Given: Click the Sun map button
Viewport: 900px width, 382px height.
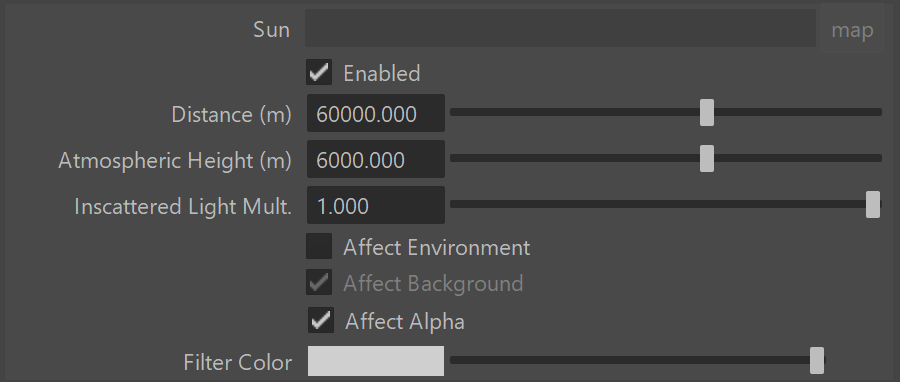Looking at the screenshot, I should [x=852, y=29].
